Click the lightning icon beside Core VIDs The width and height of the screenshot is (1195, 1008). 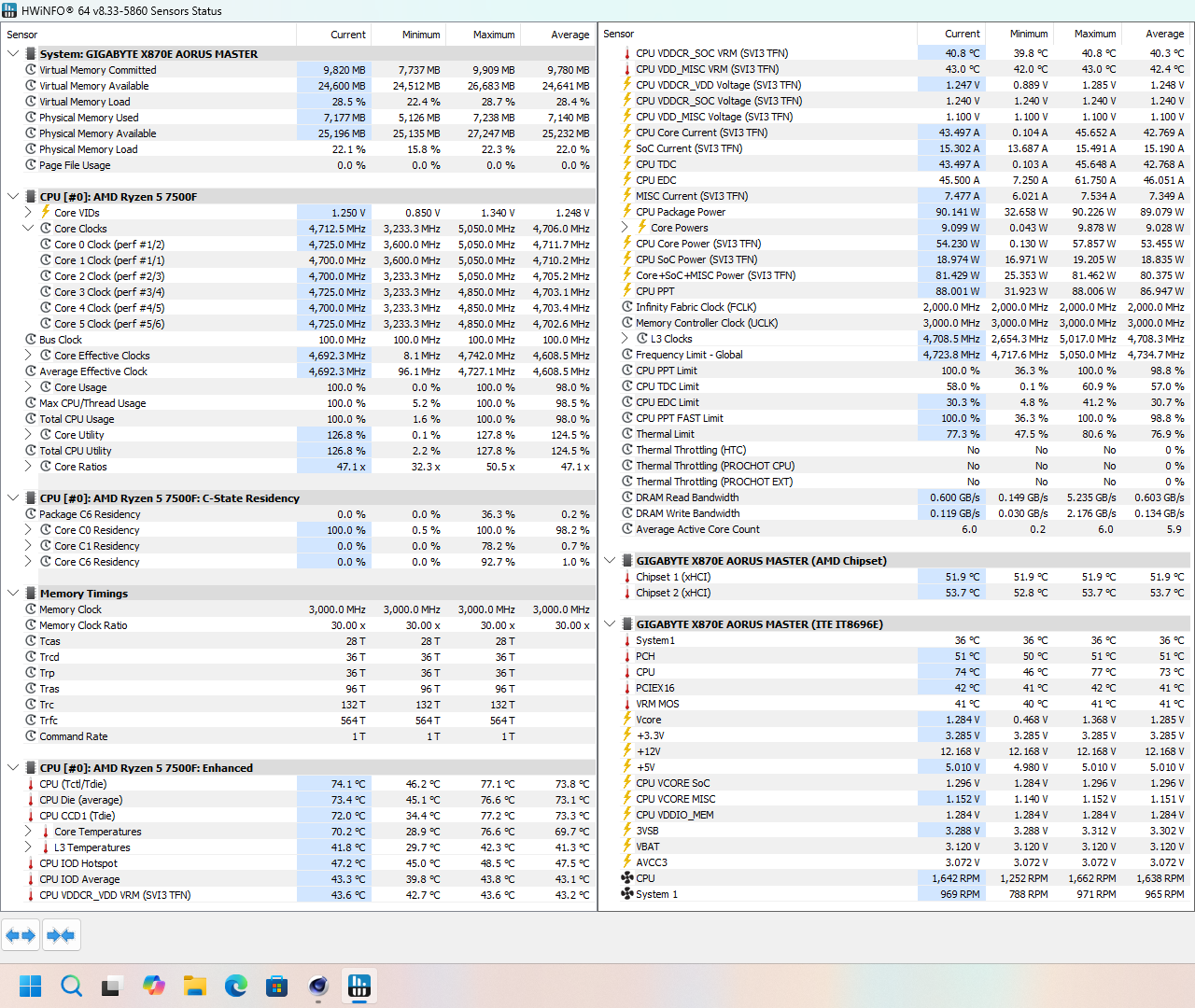coord(46,213)
